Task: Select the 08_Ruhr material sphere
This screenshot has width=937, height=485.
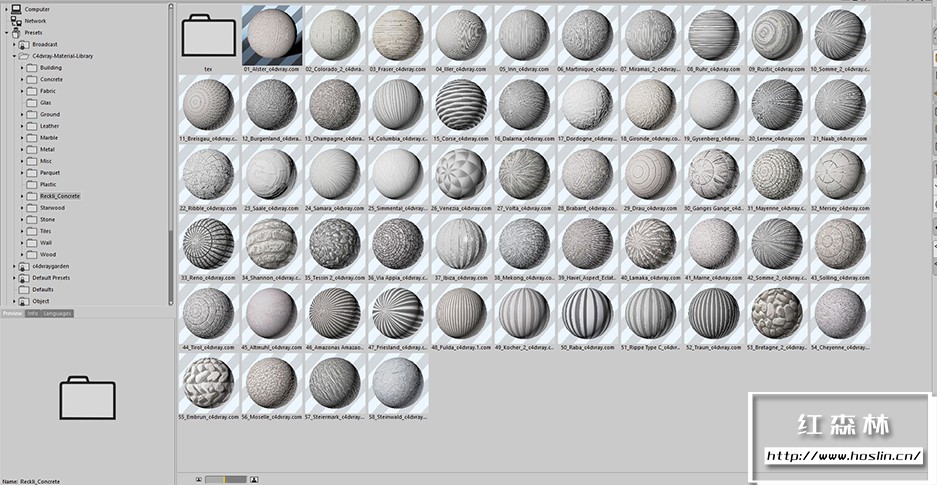Action: [x=713, y=34]
